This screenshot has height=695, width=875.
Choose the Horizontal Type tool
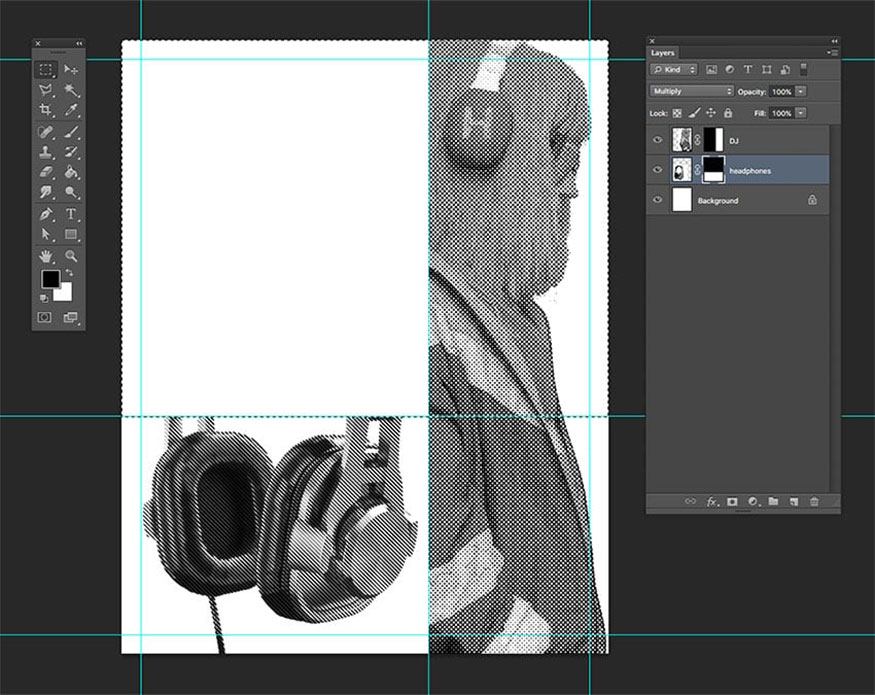tap(71, 214)
